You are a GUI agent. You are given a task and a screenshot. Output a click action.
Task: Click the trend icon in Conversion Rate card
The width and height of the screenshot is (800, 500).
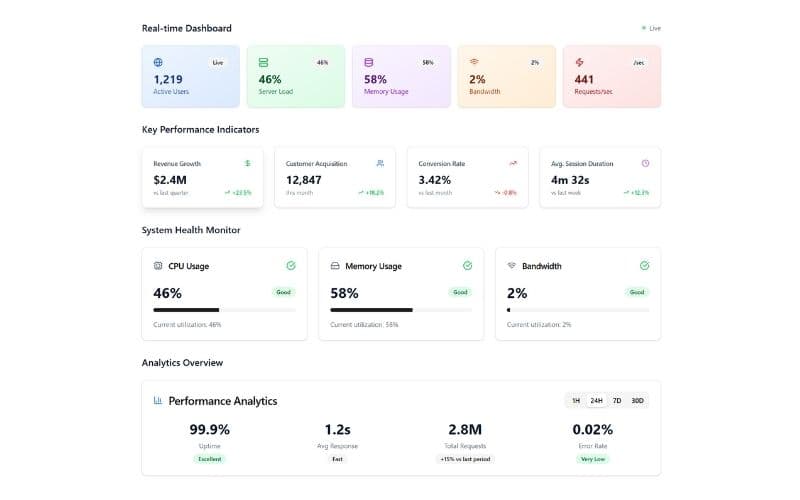pyautogui.click(x=512, y=163)
